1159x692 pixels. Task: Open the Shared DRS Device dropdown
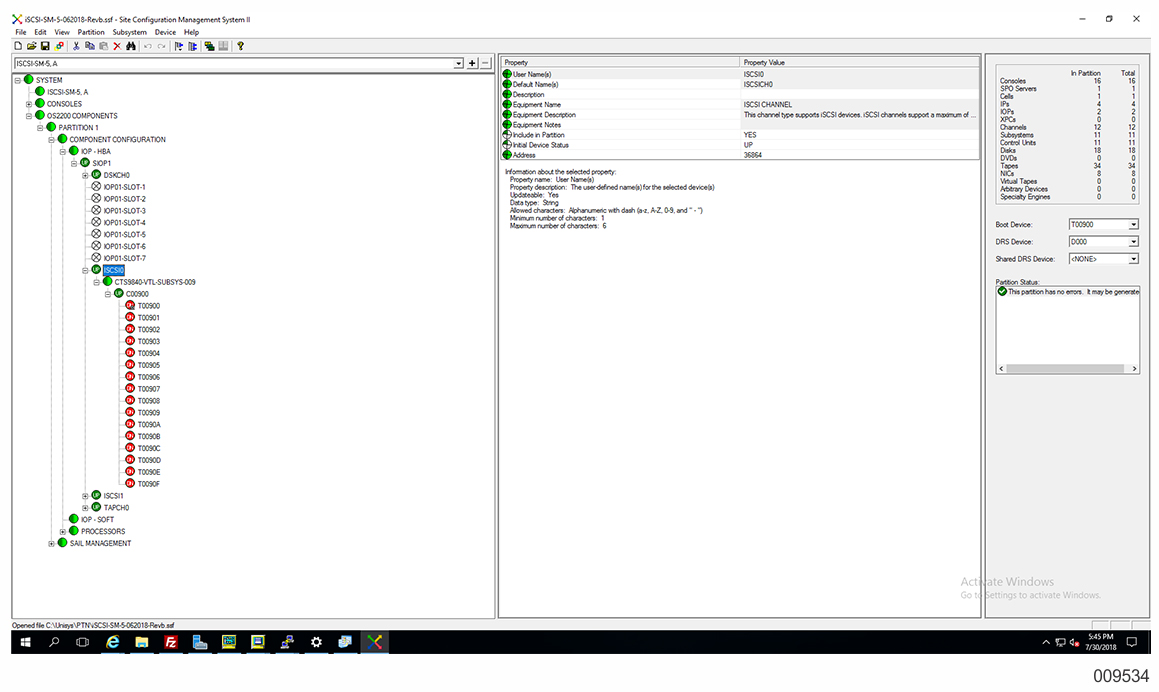(1133, 259)
